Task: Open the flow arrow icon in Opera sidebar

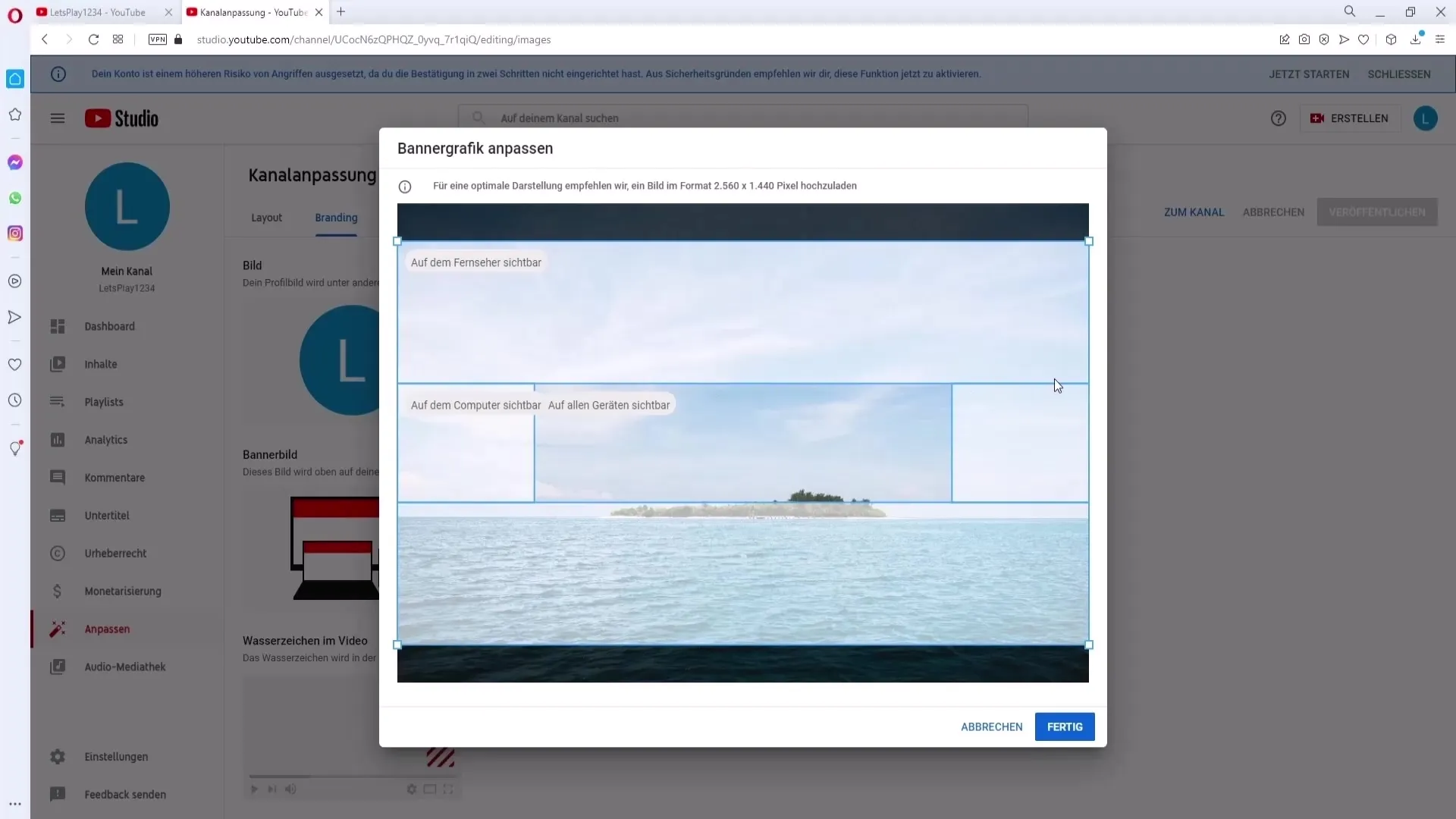Action: tap(15, 317)
